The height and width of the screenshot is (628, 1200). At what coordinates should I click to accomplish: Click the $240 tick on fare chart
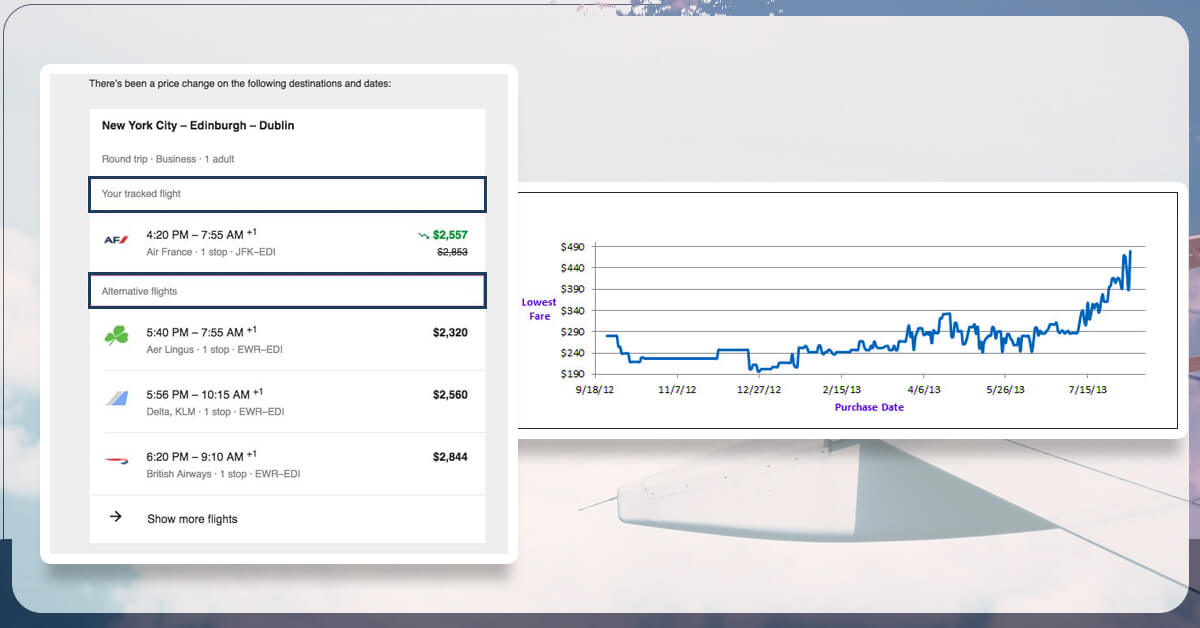point(572,353)
